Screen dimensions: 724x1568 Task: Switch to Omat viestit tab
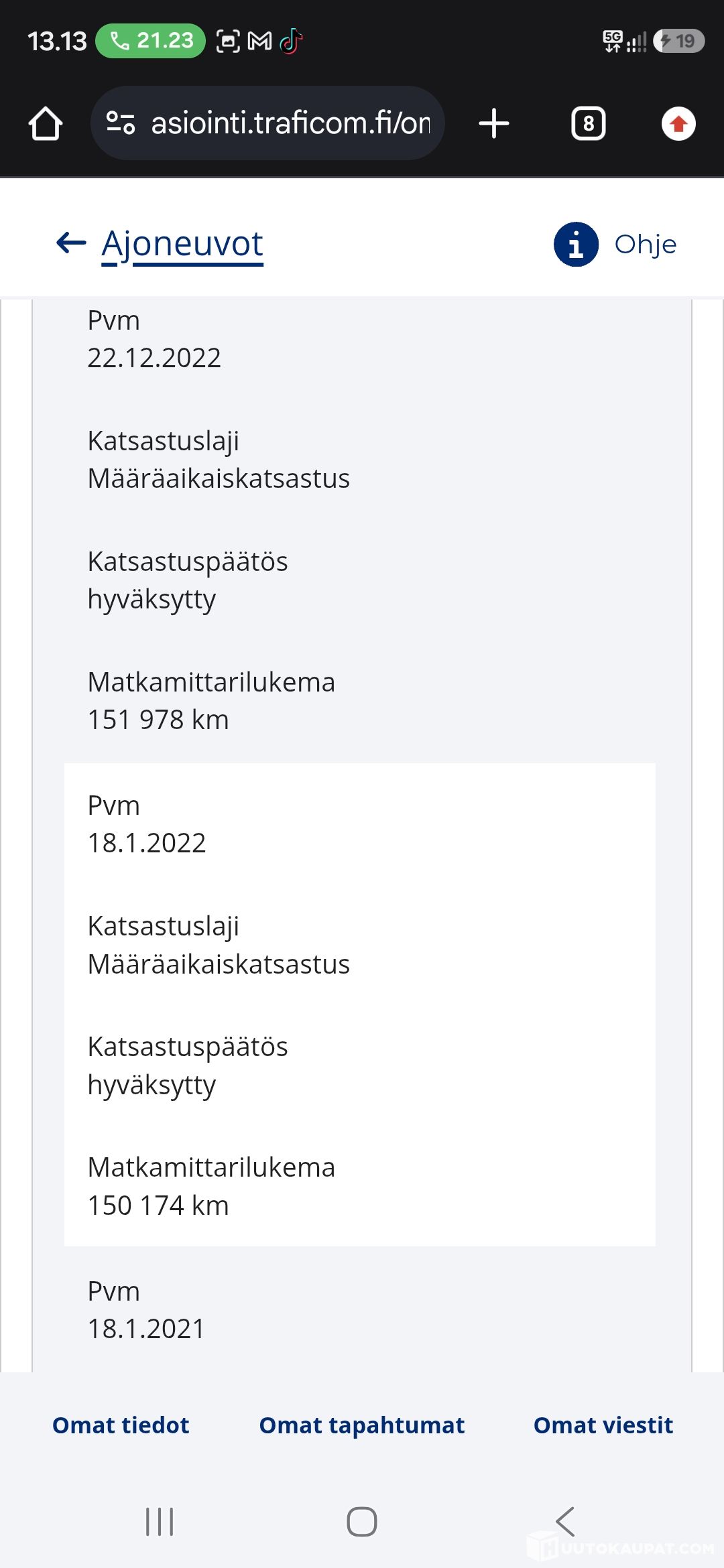[603, 1425]
